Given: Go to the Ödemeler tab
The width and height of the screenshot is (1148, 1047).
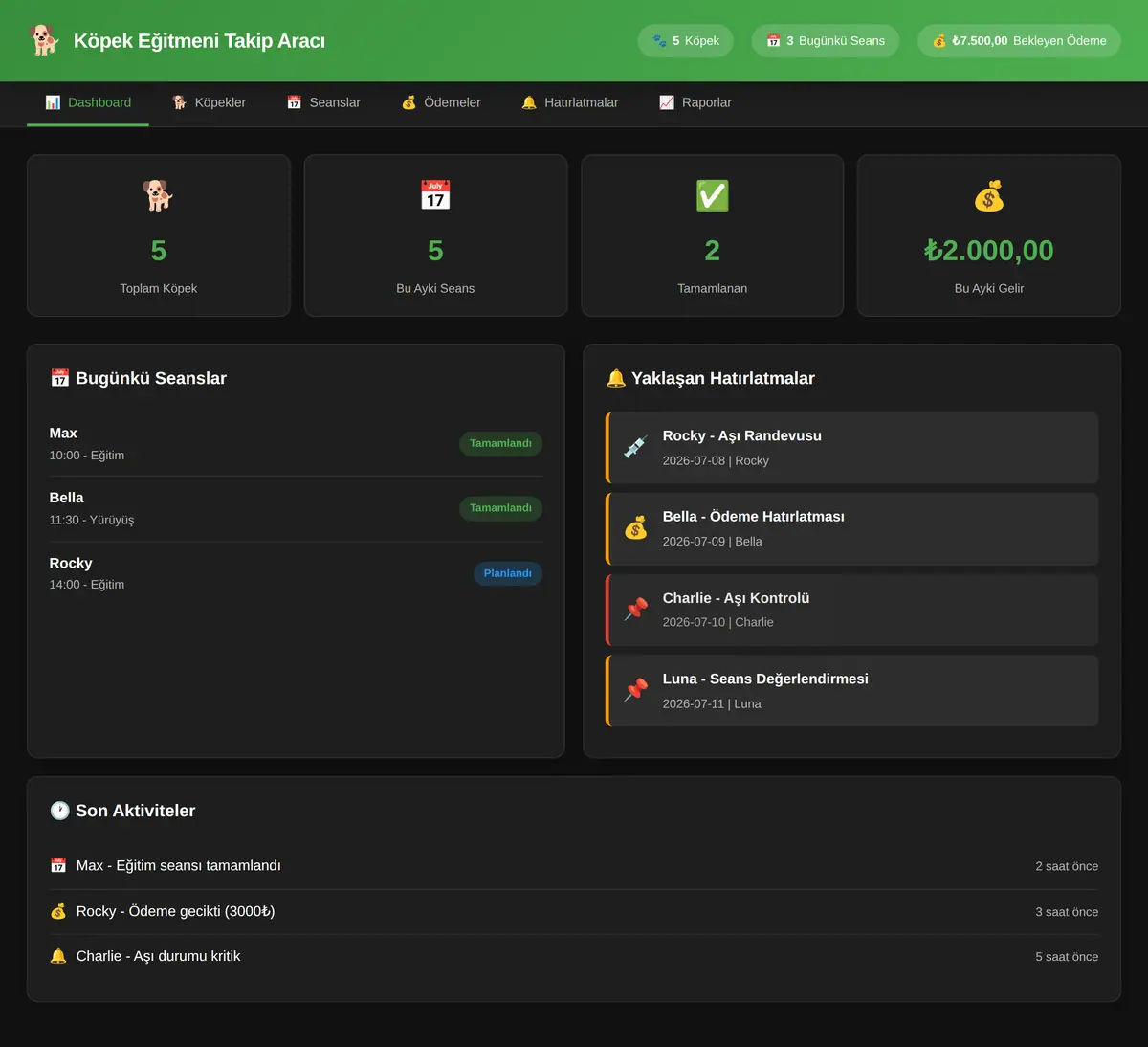Looking at the screenshot, I should click(x=441, y=102).
